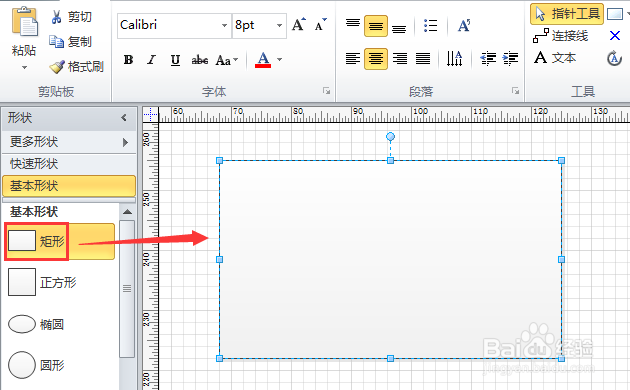Screen dimensions: 630x390
Task: Toggle Bold formatting
Action: 129,60
